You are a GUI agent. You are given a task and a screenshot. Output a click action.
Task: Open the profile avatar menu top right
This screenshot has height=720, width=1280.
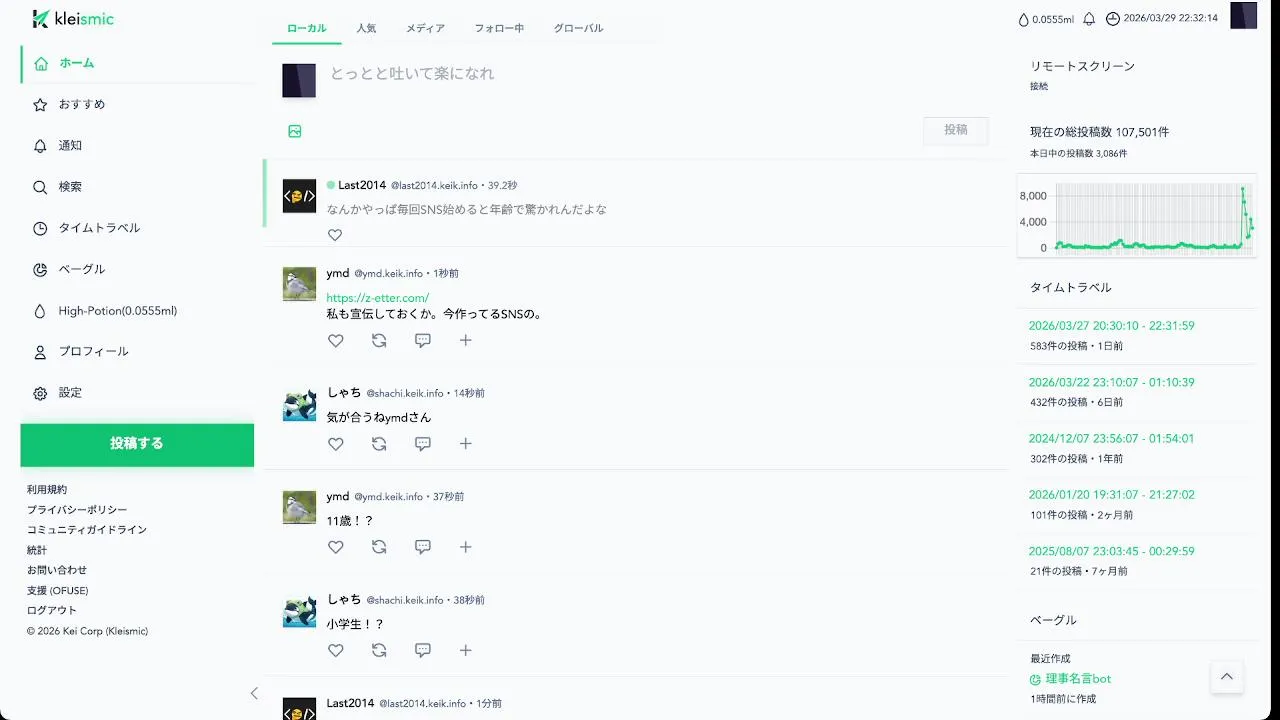[x=1243, y=16]
